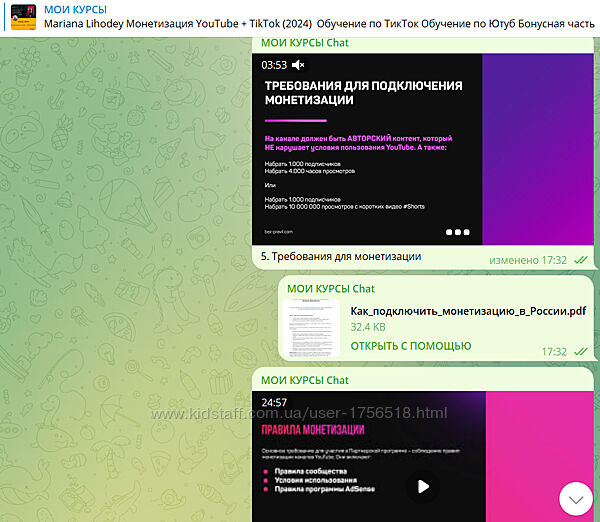The height and width of the screenshot is (522, 600).
Task: Open the МОИ КУРСЫ channel avatar
Action: click(x=23, y=16)
